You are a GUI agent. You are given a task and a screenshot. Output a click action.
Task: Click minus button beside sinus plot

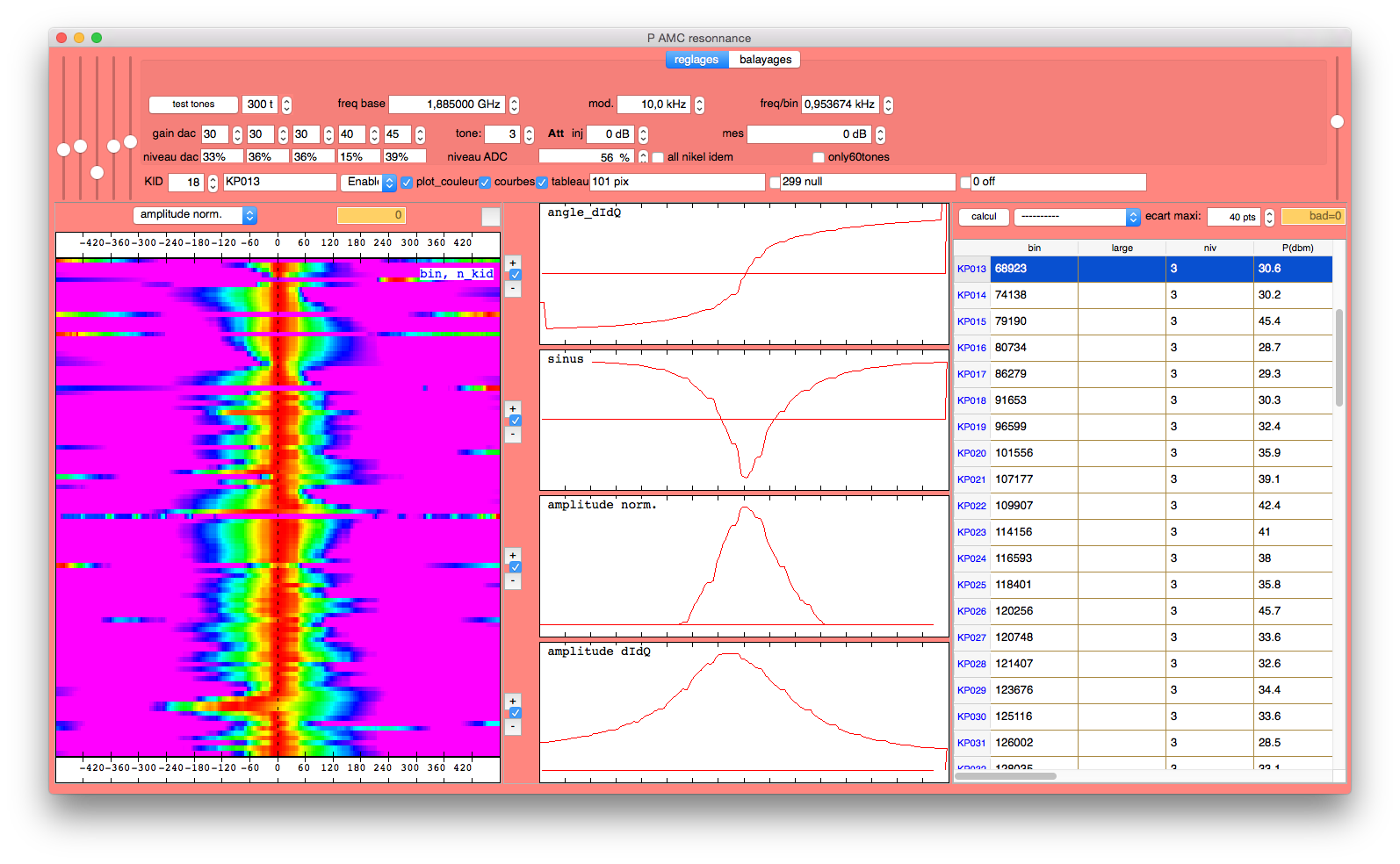513,434
